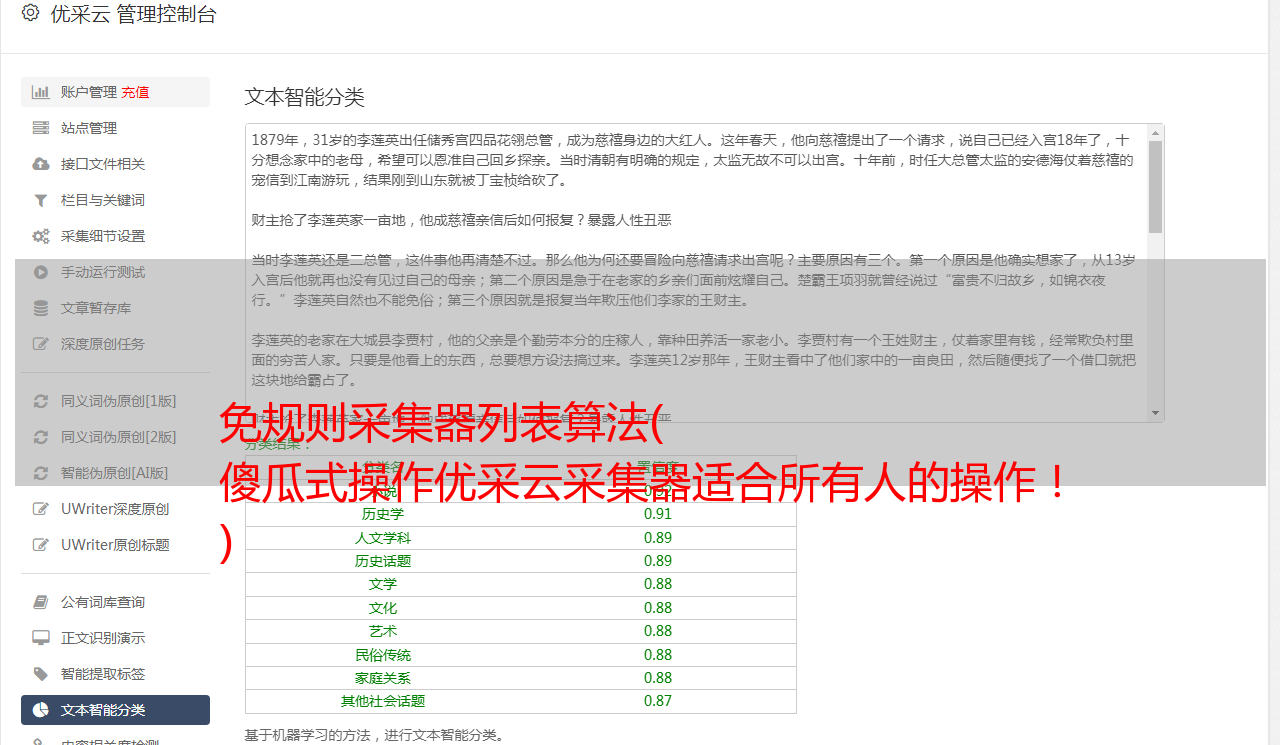Open UWriter原创标题 in the sidebar
Viewport: 1280px width, 745px height.
(x=115, y=545)
